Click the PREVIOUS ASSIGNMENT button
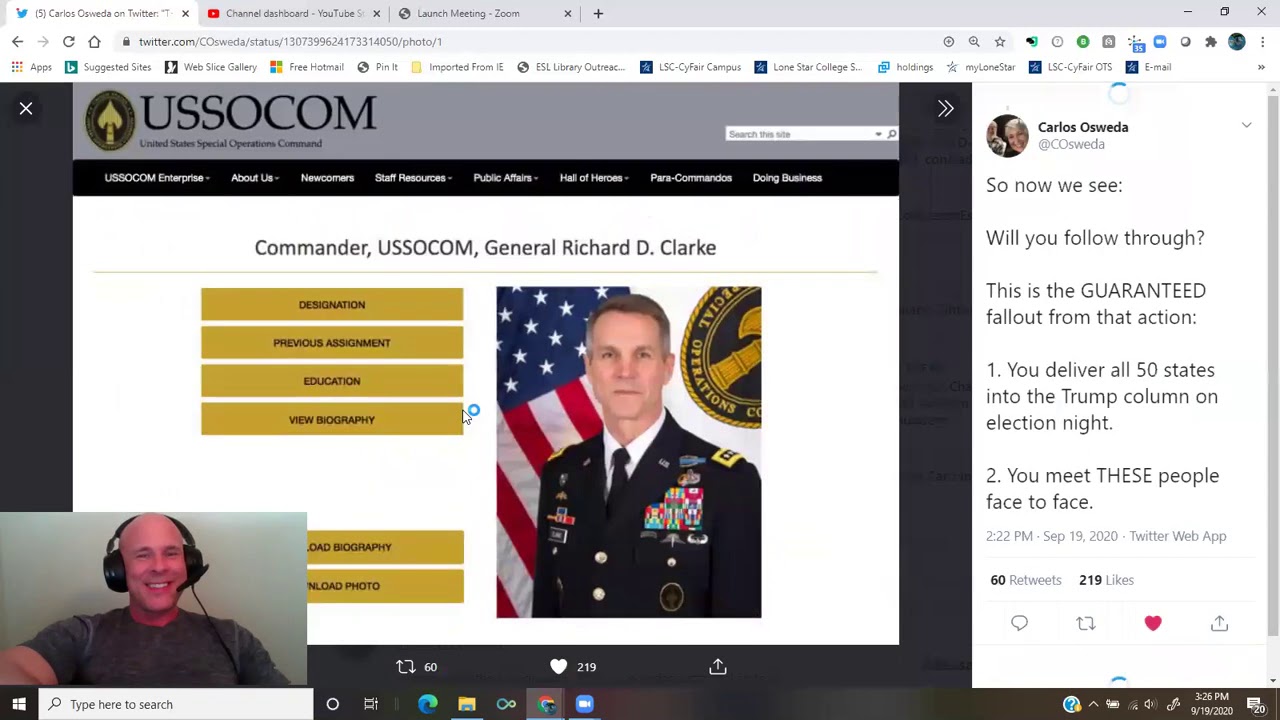1280x720 pixels. [332, 343]
